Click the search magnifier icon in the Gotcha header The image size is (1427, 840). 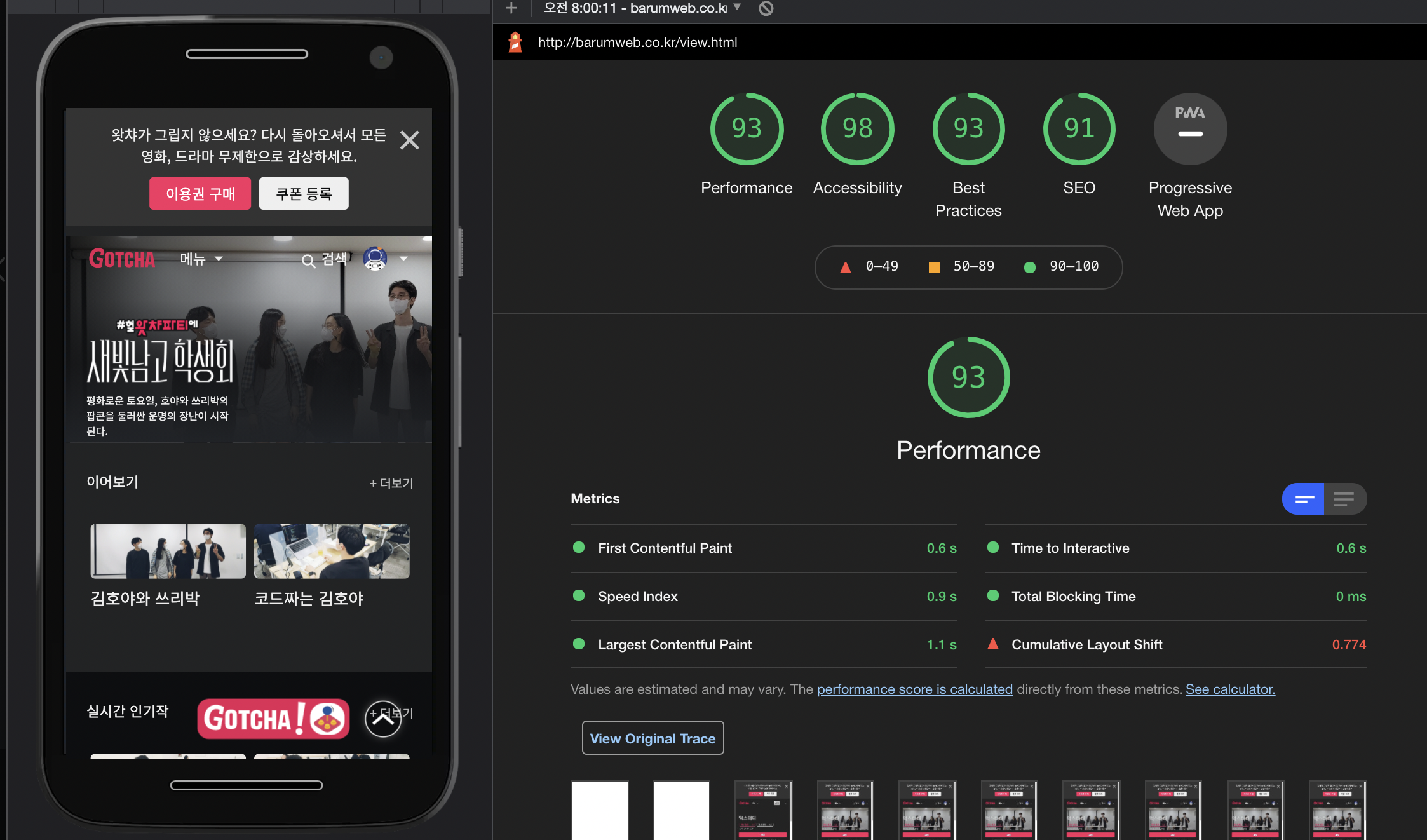pyautogui.click(x=308, y=261)
